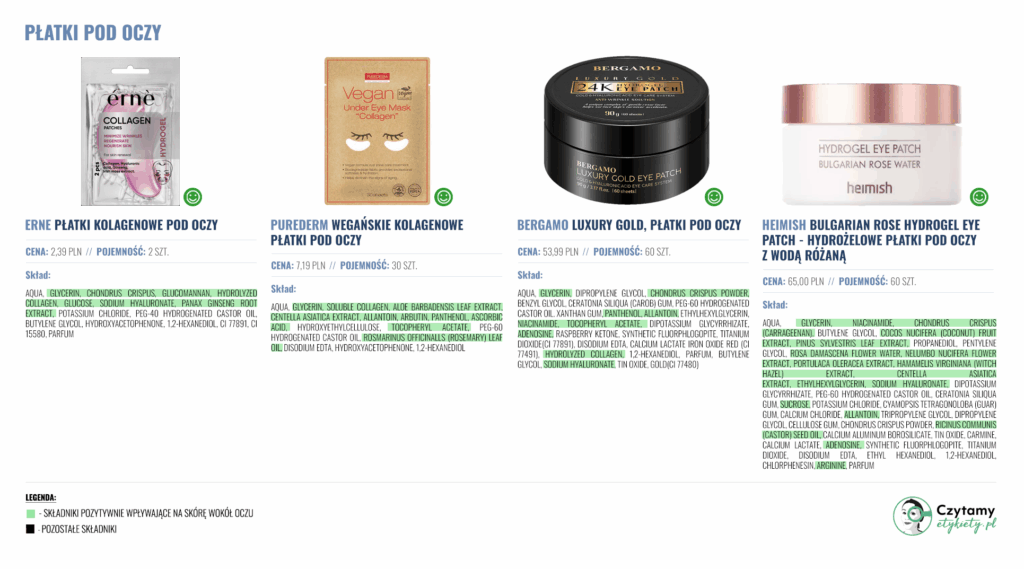Screen dimensions: 1024x569
Task: Click the green smiley icon on Purederm product
Action: 443,197
